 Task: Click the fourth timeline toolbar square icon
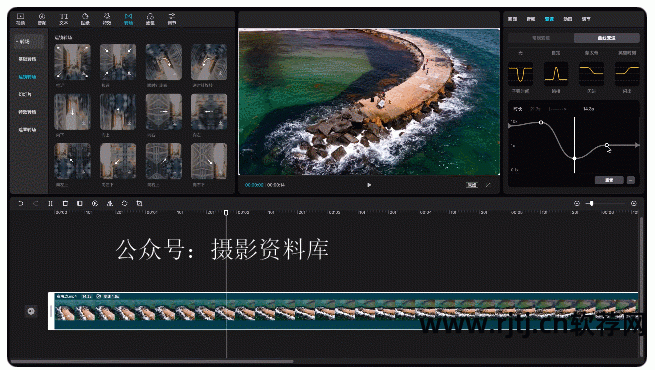[x=65, y=203]
